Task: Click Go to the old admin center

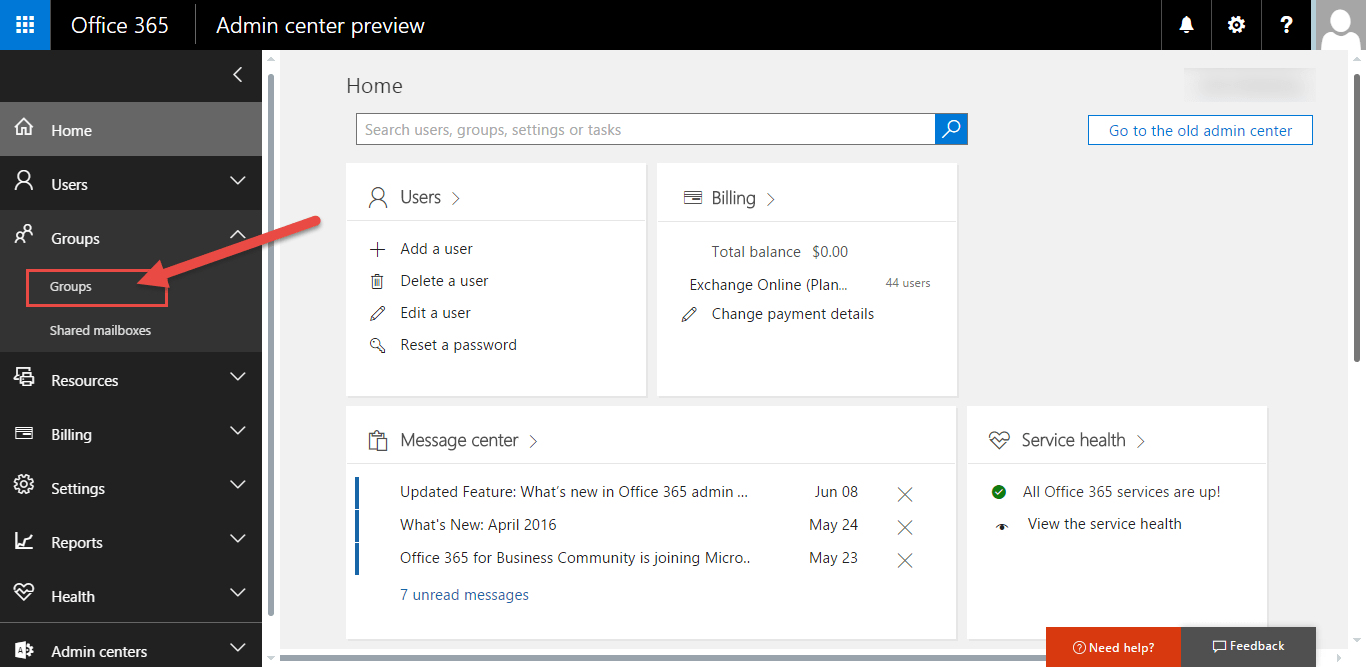Action: 1200,130
